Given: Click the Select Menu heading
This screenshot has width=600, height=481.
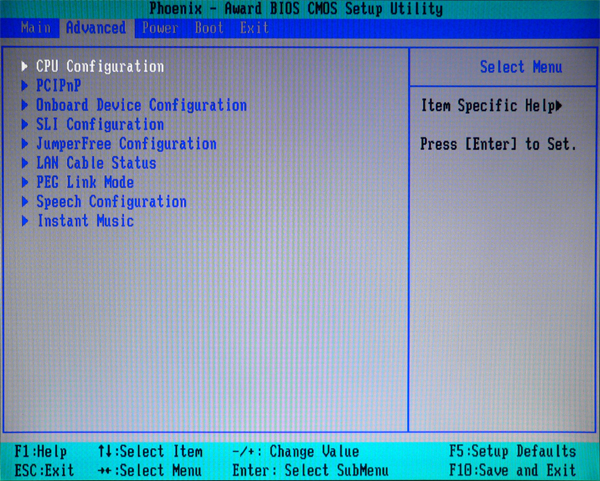Looking at the screenshot, I should (x=521, y=67).
